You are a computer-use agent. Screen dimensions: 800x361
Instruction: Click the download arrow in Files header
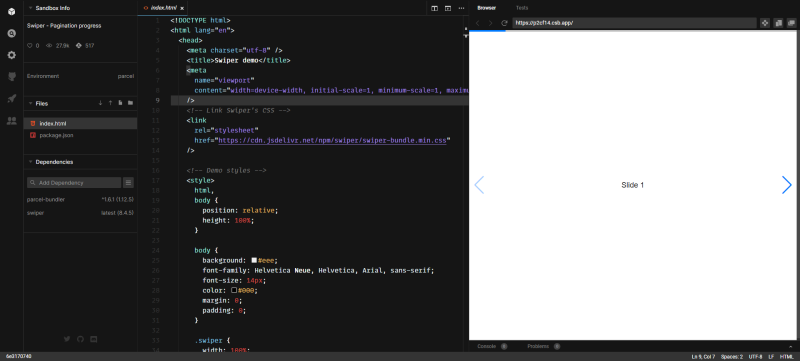tap(101, 103)
